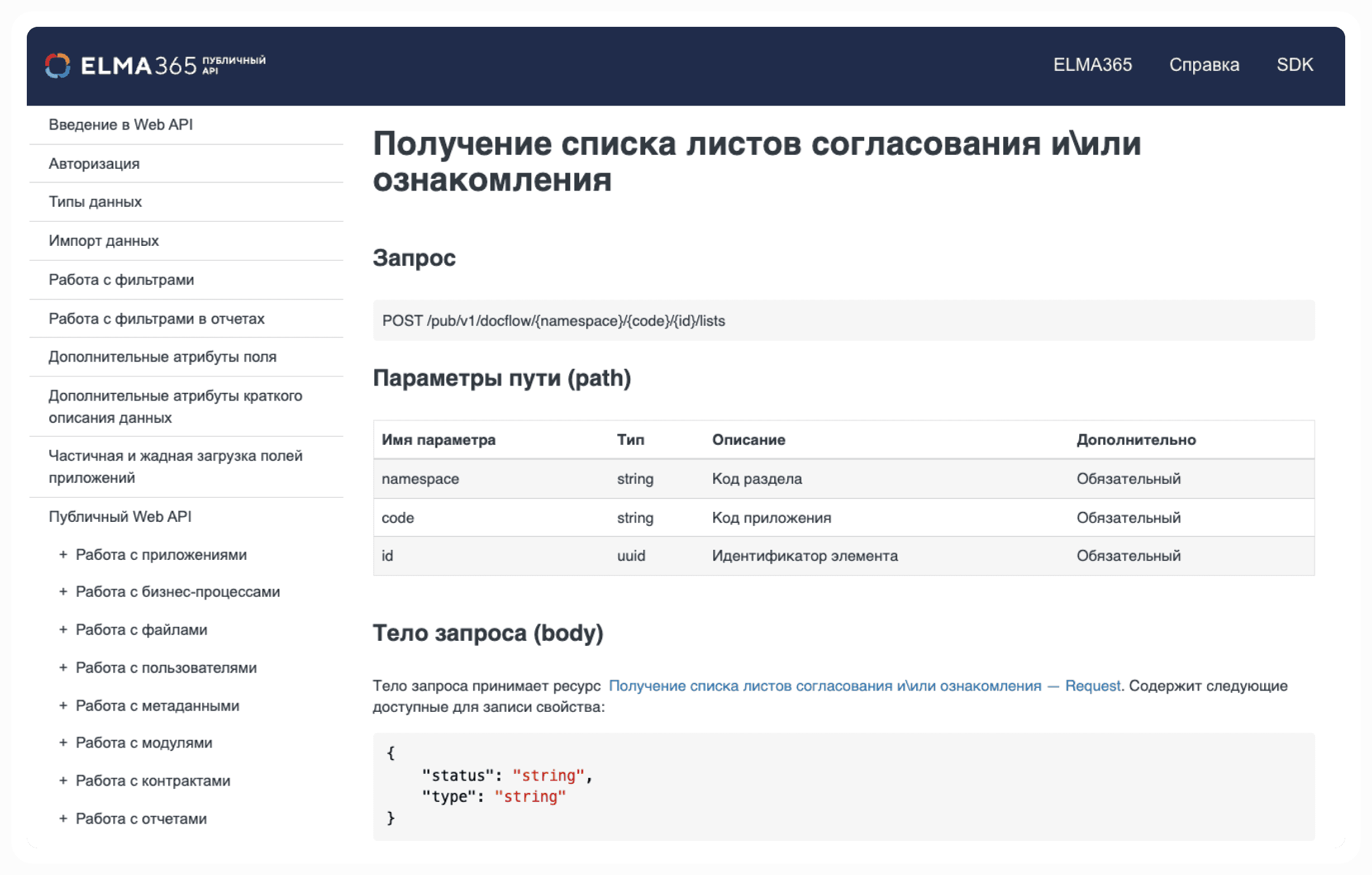The image size is (1372, 875).
Task: Expand Работа с метаданными section
Action: pyautogui.click(x=63, y=706)
